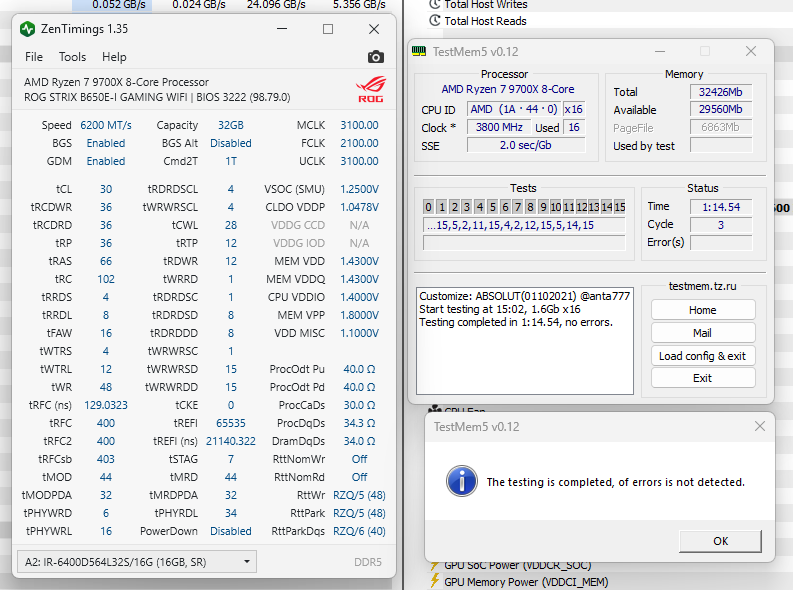Click the 6200 MT/s speed value
793x590 pixels.
point(106,125)
